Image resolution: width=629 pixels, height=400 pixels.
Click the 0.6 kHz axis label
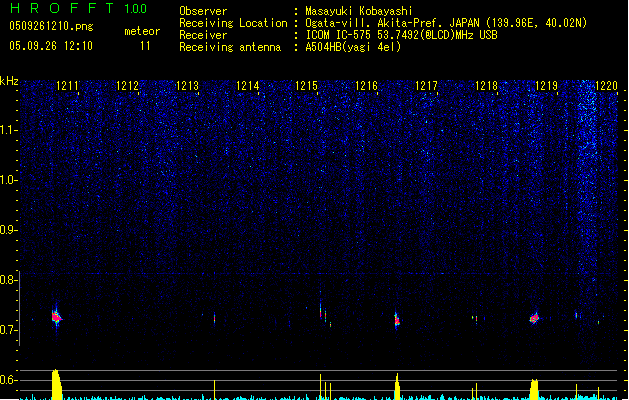click(x=8, y=380)
